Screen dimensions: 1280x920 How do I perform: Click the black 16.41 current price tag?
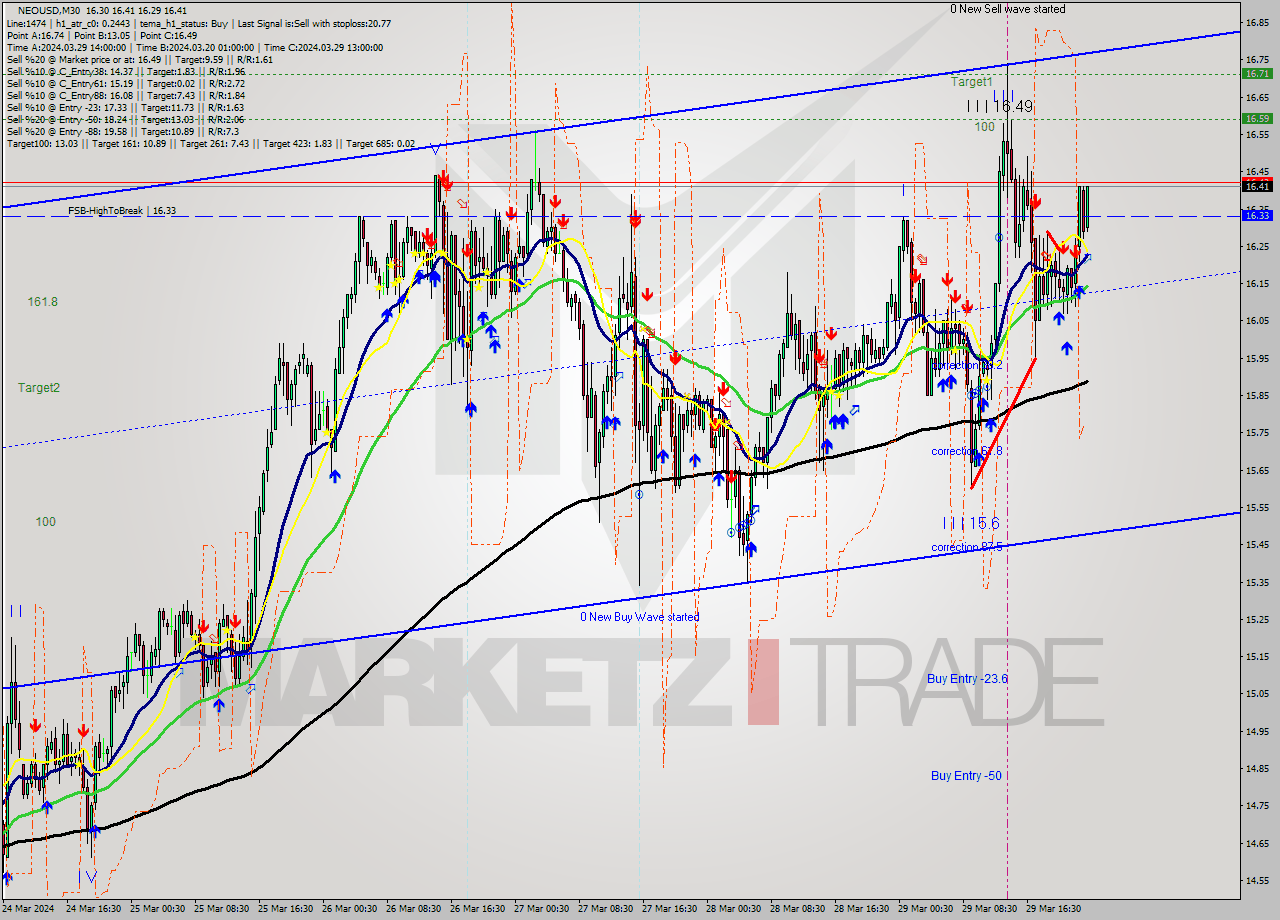point(1257,186)
